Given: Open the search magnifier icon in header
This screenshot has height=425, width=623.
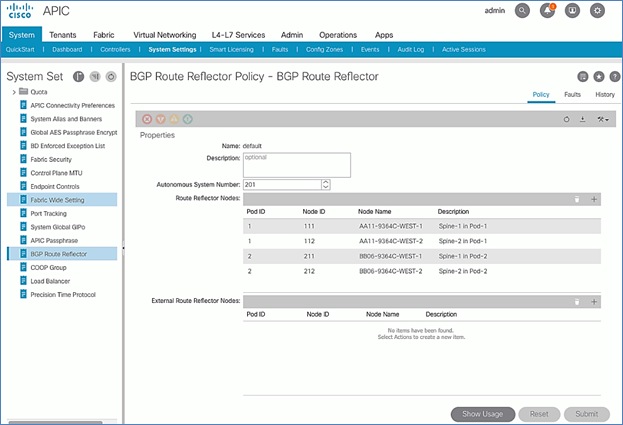Looking at the screenshot, I should click(522, 11).
